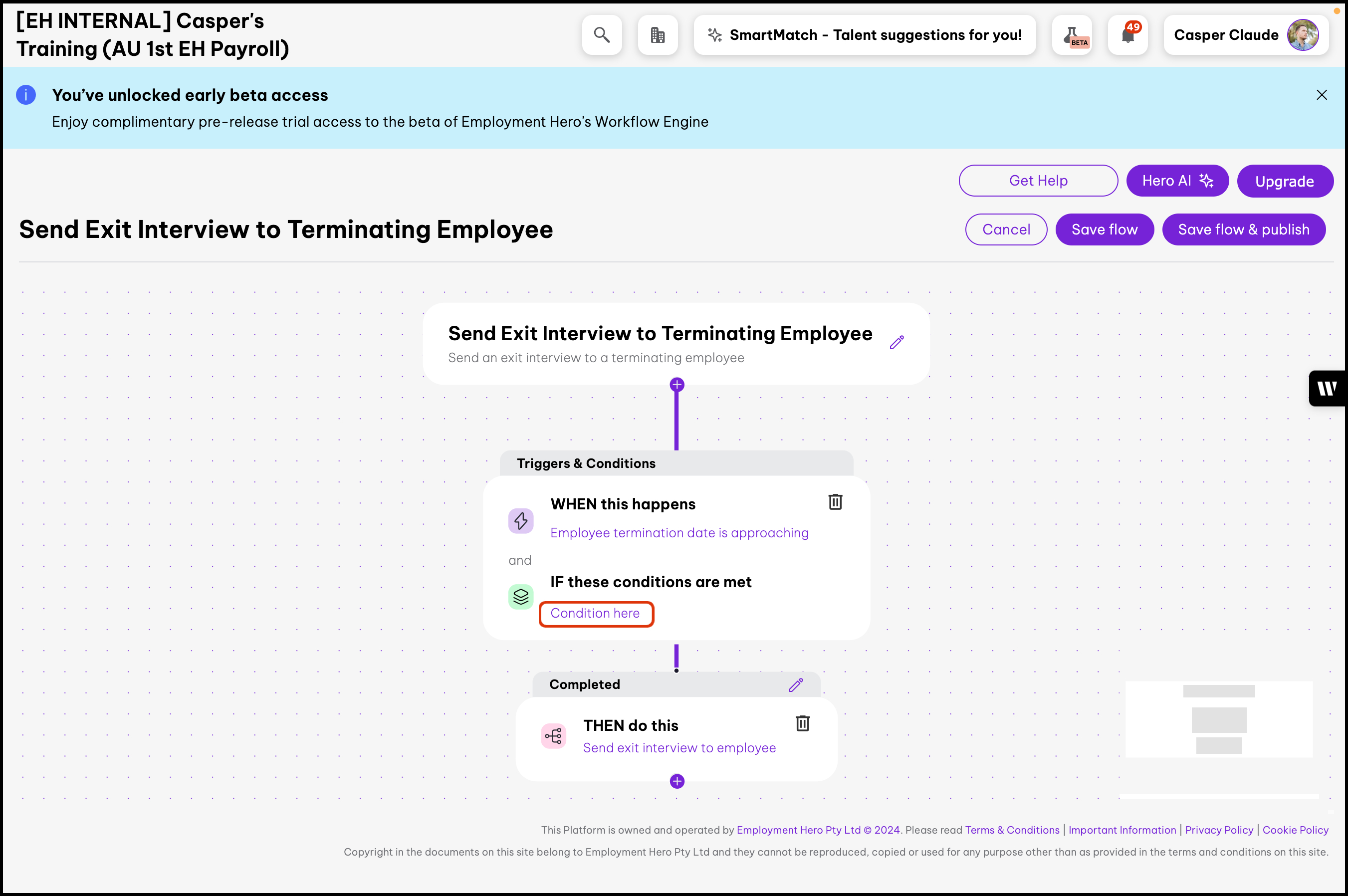This screenshot has width=1348, height=896.
Task: Open the beta lab flask icon
Action: 1072,35
